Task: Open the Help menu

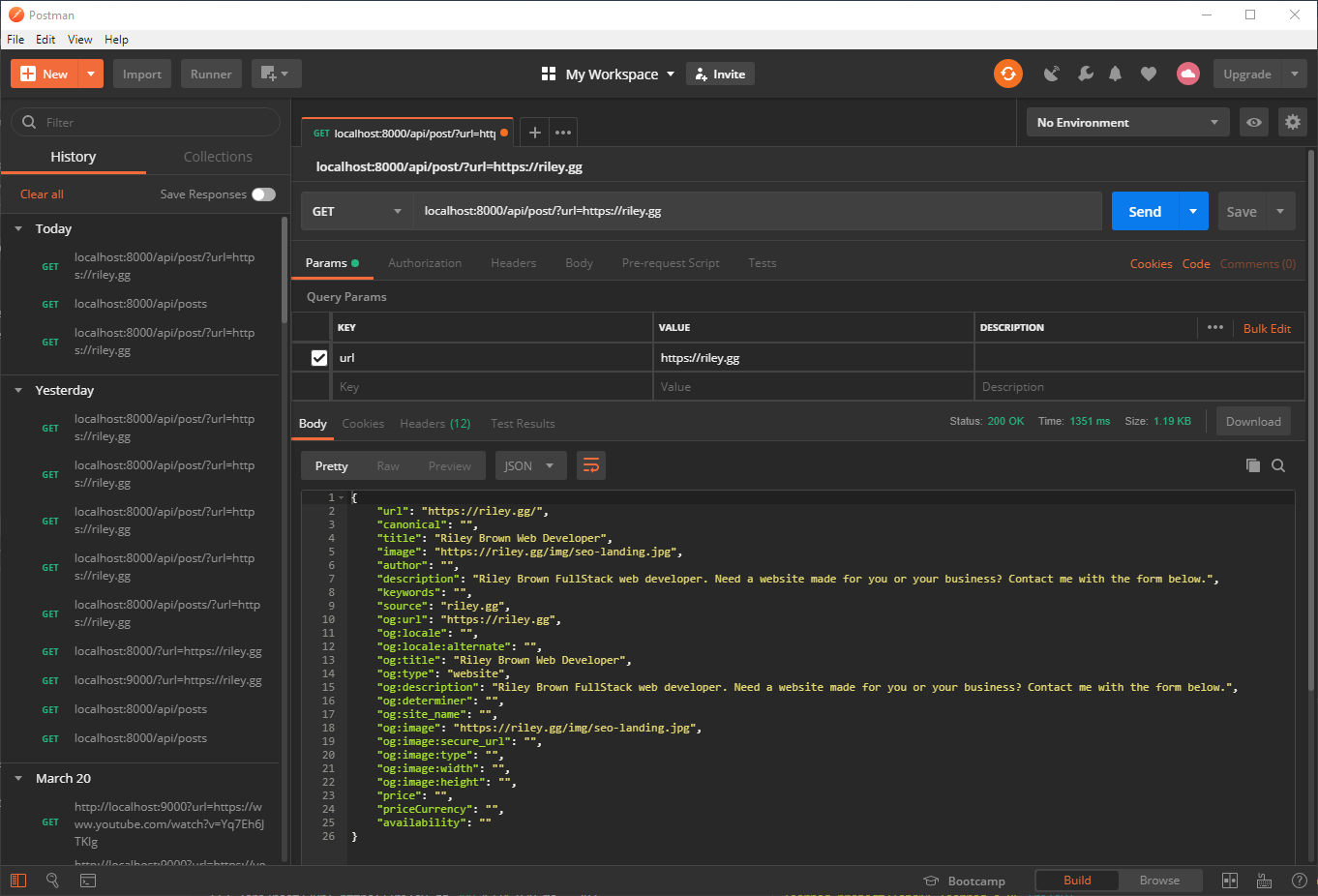Action: point(116,40)
